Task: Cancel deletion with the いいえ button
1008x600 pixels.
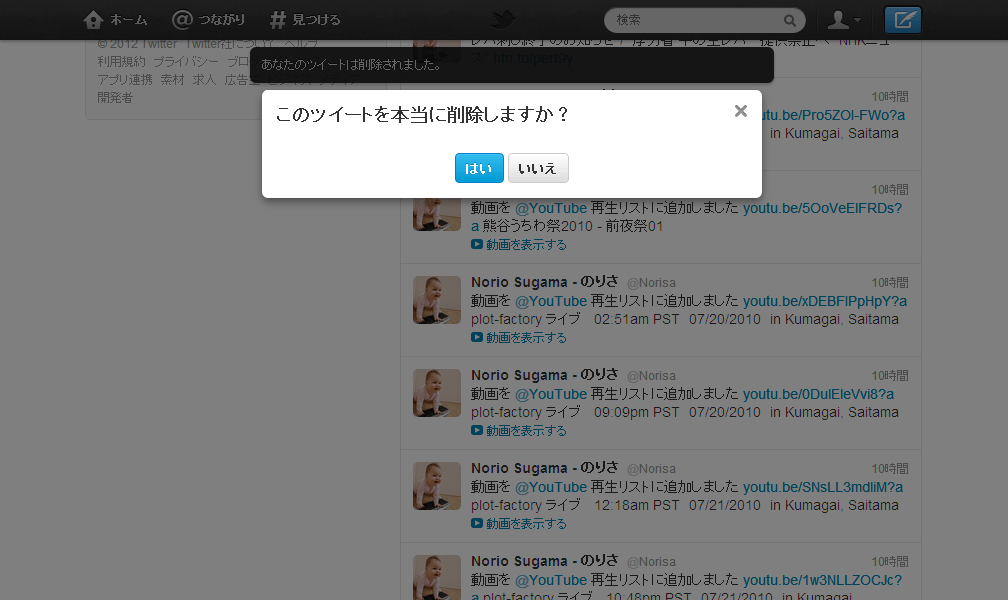Action: tap(538, 168)
